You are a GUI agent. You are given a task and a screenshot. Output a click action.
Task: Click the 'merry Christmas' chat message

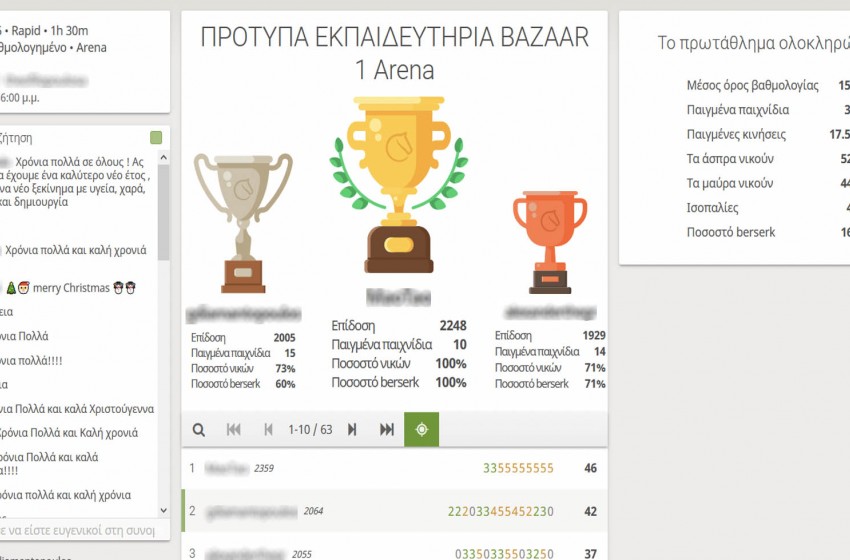pyautogui.click(x=71, y=288)
